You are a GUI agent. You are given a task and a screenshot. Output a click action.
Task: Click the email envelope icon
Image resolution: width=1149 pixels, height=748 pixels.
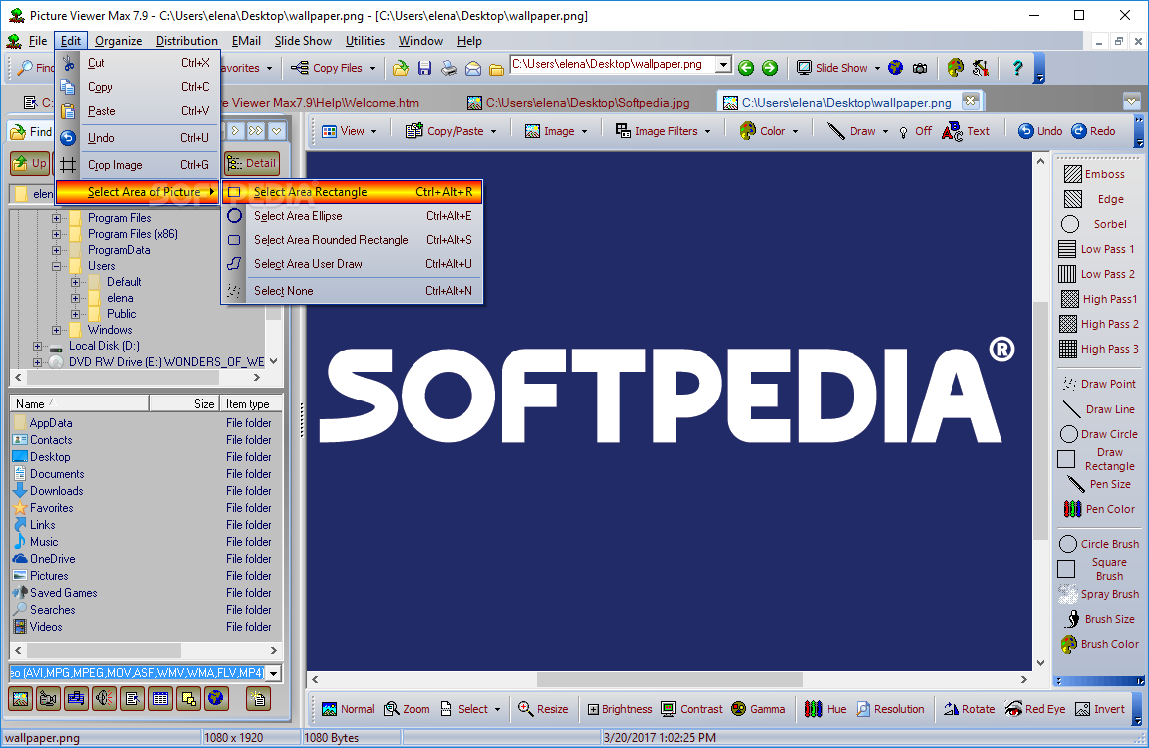[x=473, y=69]
